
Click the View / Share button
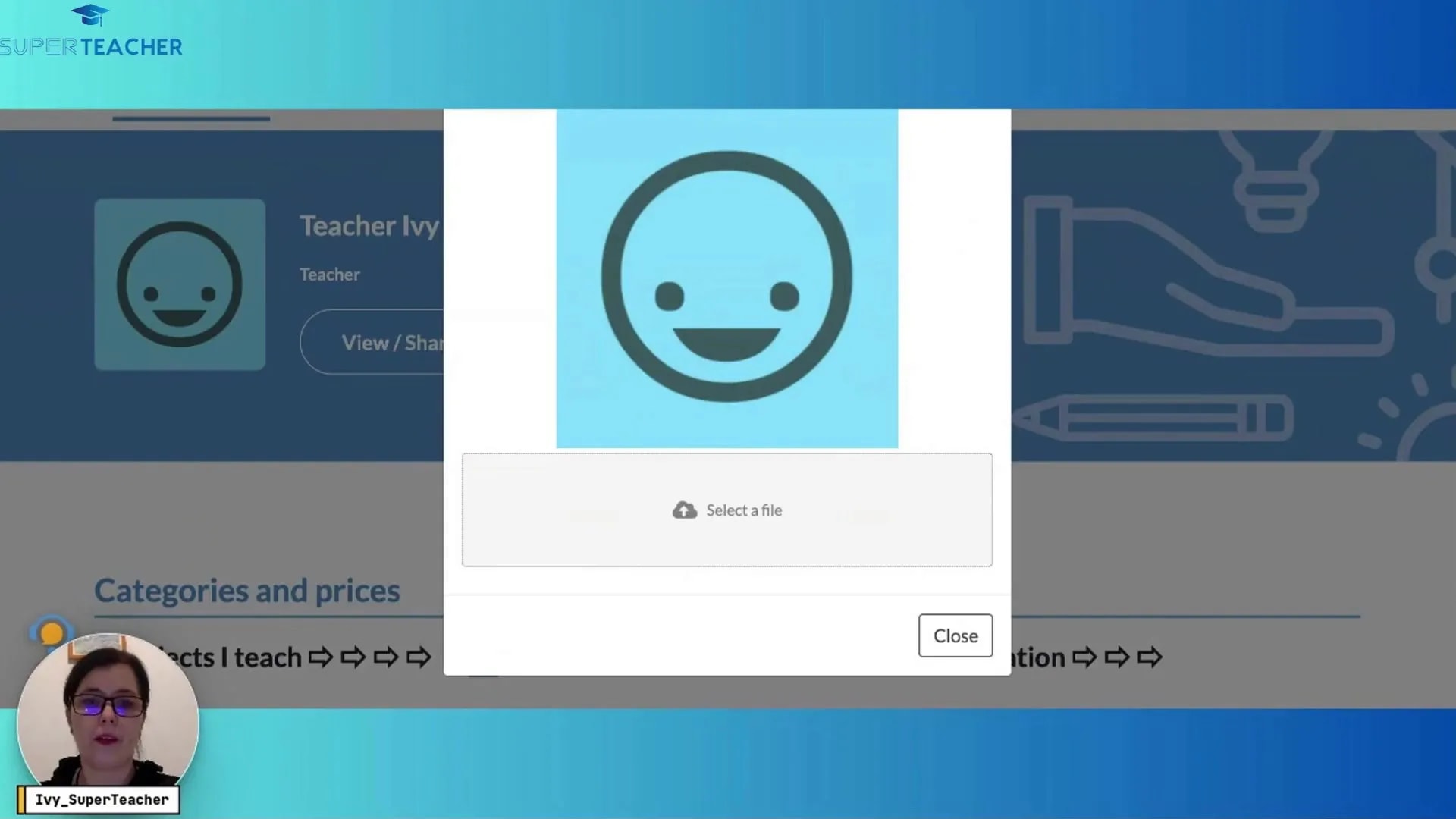pos(379,343)
